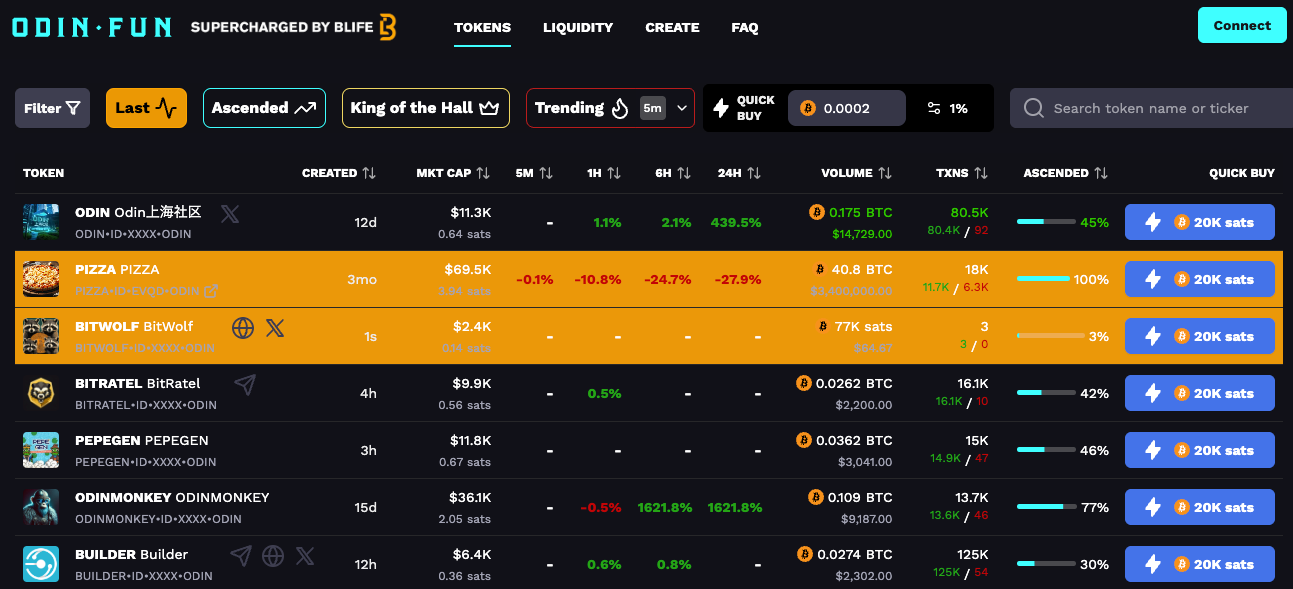Click the ODIN token thumbnail
Image resolution: width=1293 pixels, height=589 pixels.
pos(41,222)
